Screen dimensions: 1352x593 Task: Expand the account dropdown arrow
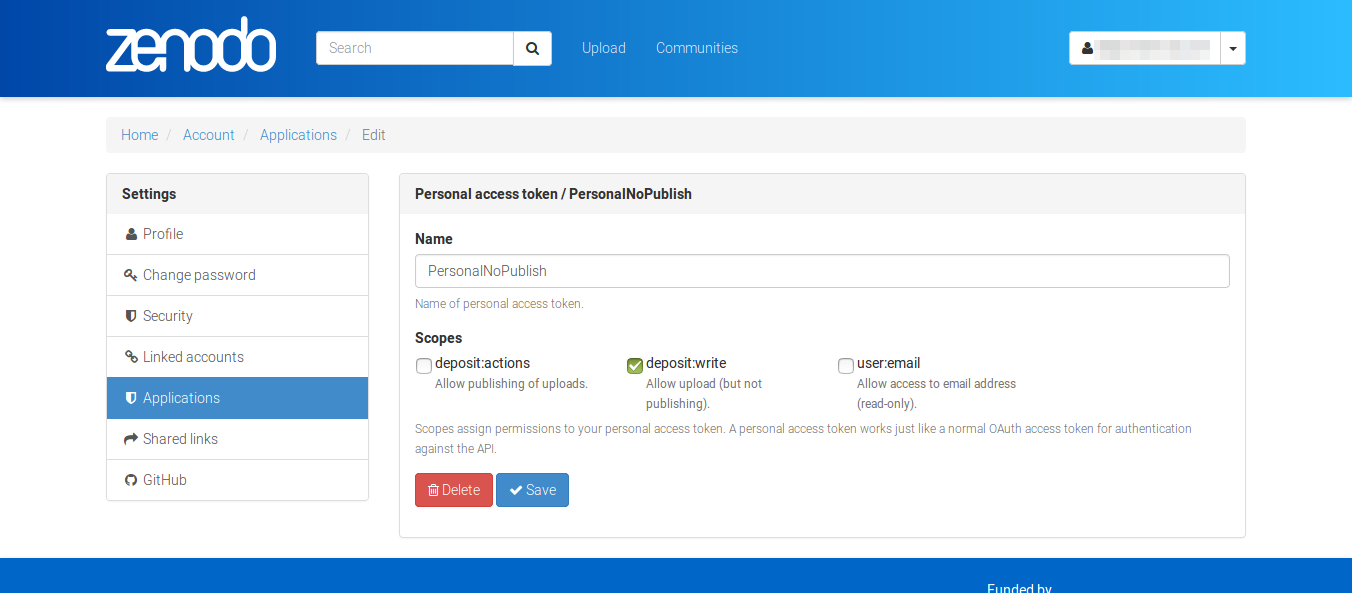tap(1232, 47)
